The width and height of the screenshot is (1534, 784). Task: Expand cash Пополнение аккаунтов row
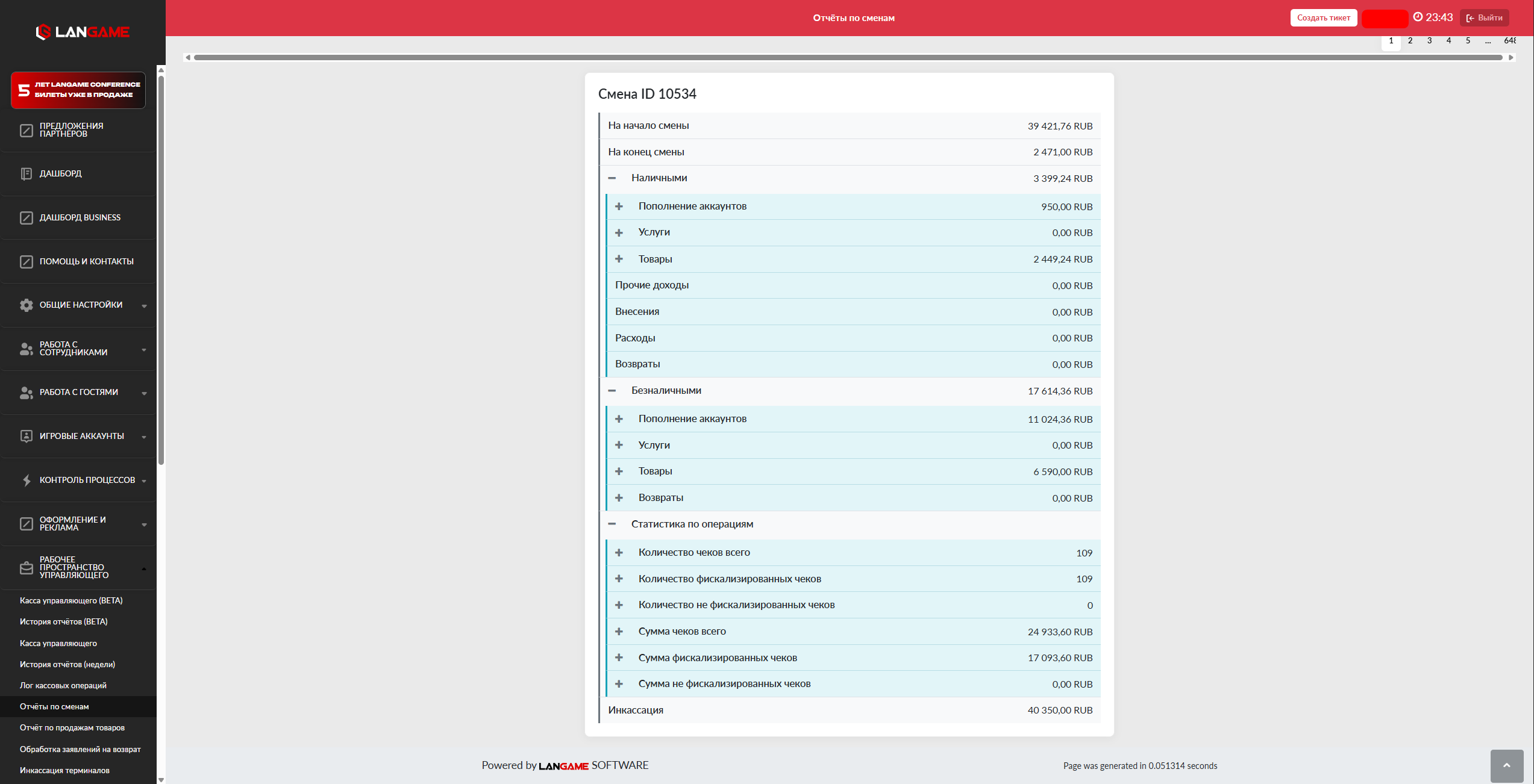(x=619, y=207)
